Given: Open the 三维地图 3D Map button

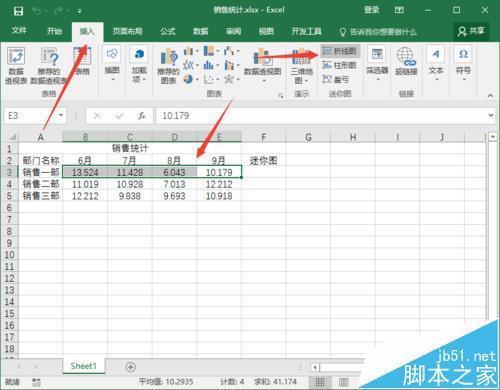Looking at the screenshot, I should point(302,66).
